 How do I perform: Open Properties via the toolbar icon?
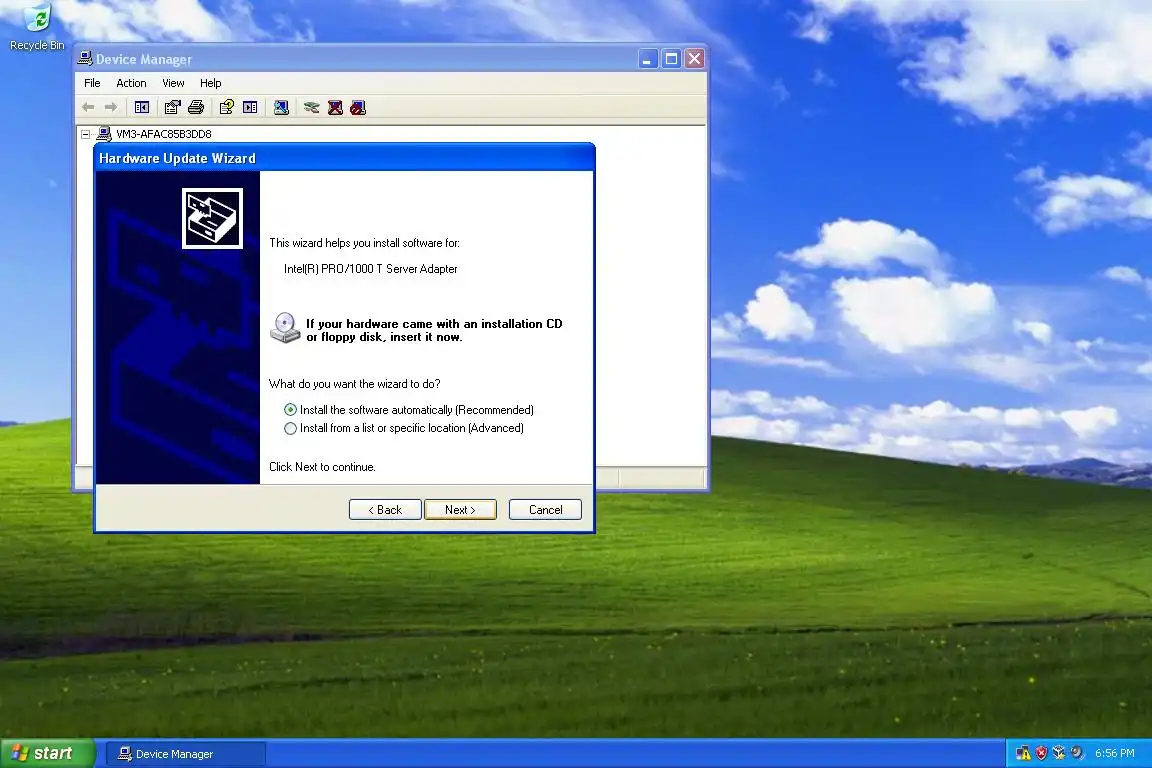point(173,107)
